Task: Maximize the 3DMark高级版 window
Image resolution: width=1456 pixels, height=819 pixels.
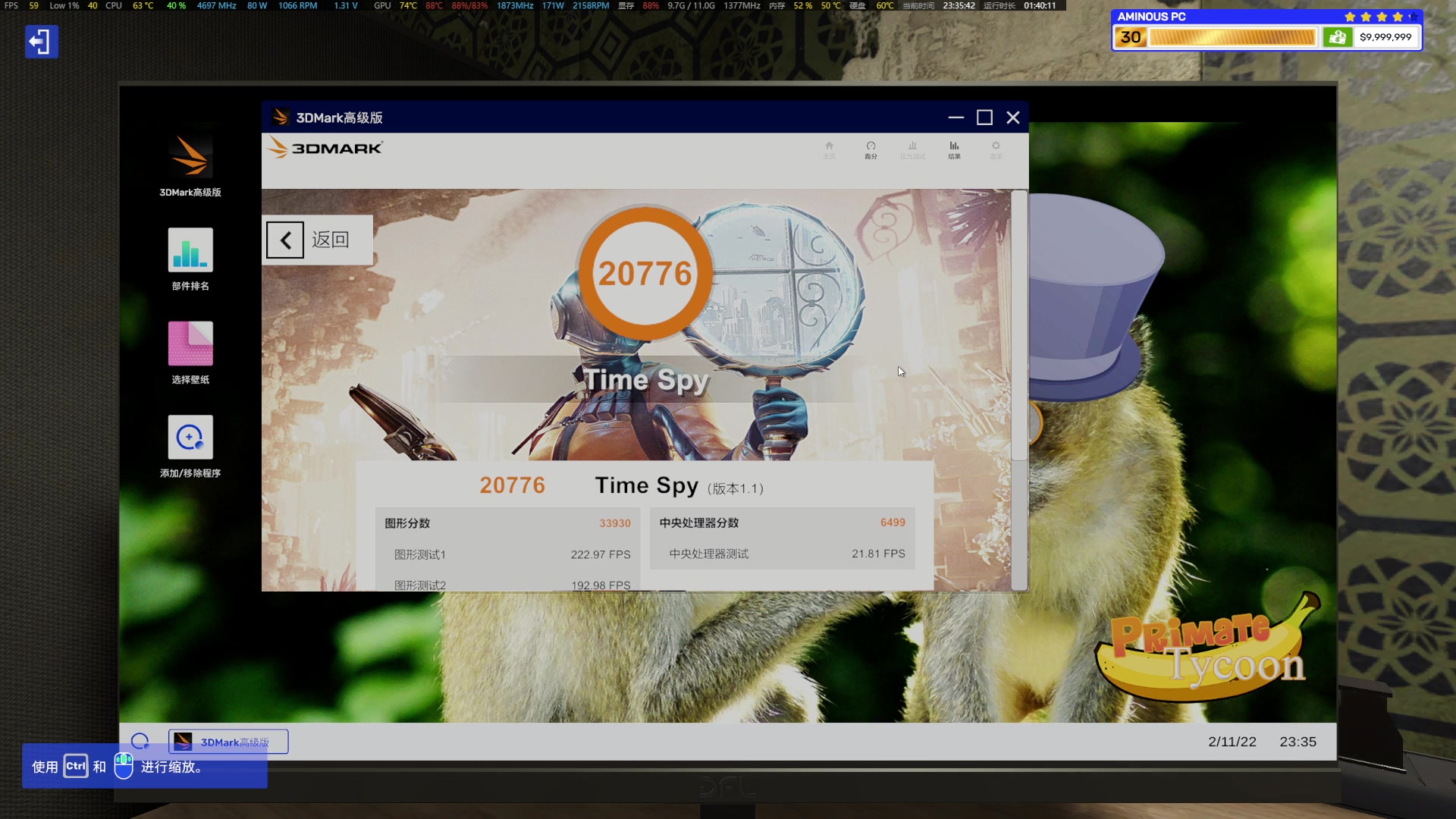Action: click(984, 118)
